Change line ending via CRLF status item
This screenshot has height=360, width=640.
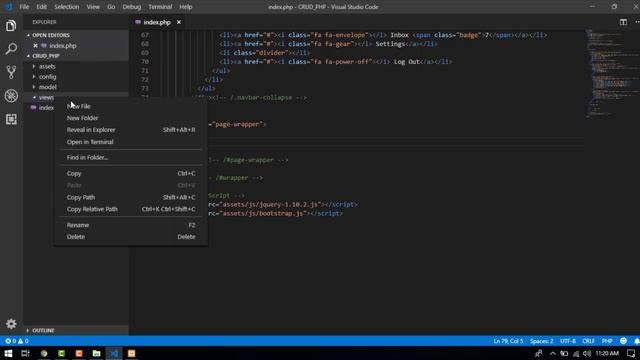pyautogui.click(x=588, y=341)
